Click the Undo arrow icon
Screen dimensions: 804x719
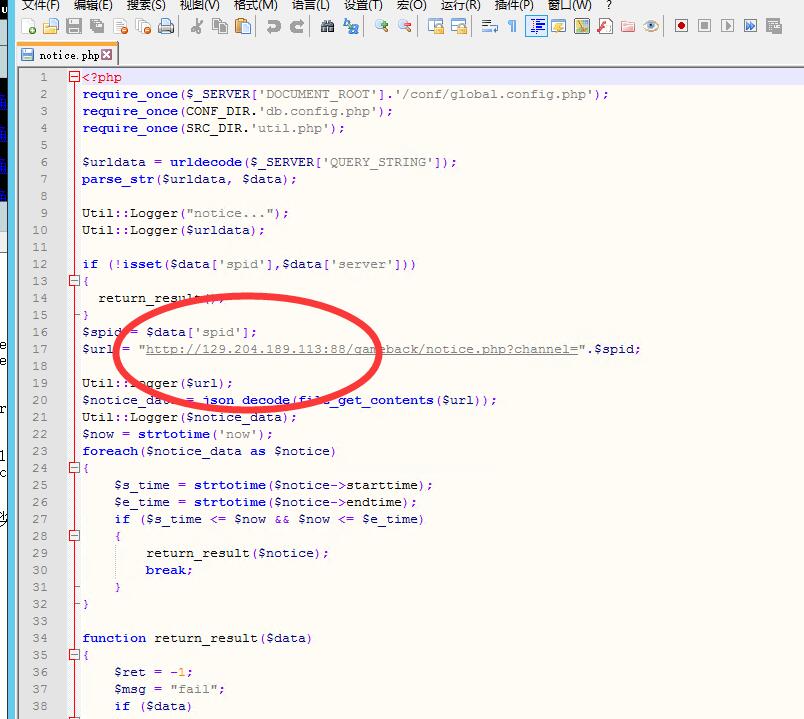point(273,26)
